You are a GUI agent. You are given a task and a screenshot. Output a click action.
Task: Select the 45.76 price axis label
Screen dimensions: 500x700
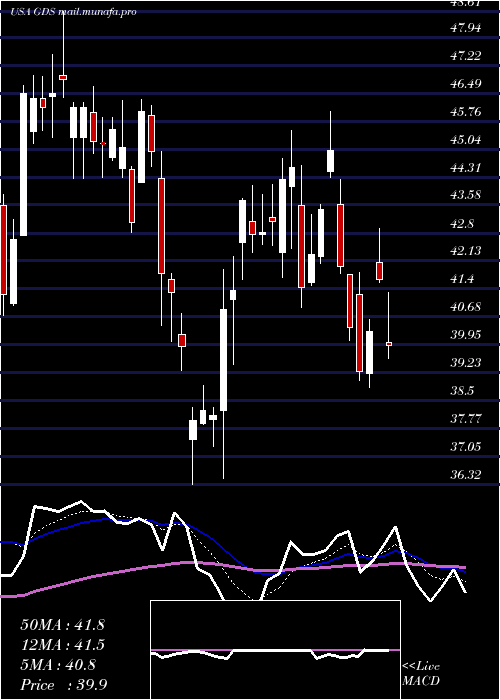pos(466,112)
